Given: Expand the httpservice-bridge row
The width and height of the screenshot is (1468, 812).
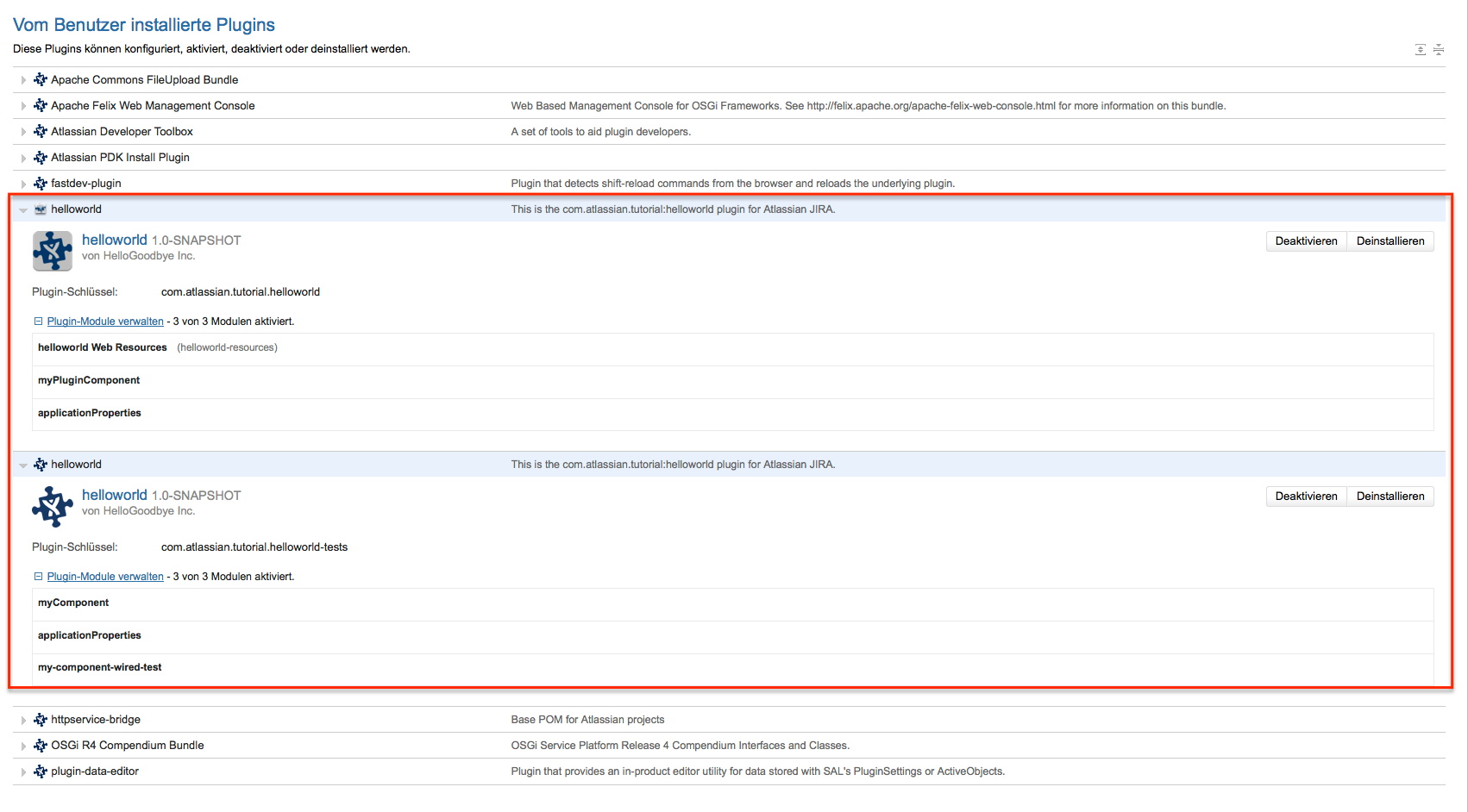Looking at the screenshot, I should tap(23, 720).
